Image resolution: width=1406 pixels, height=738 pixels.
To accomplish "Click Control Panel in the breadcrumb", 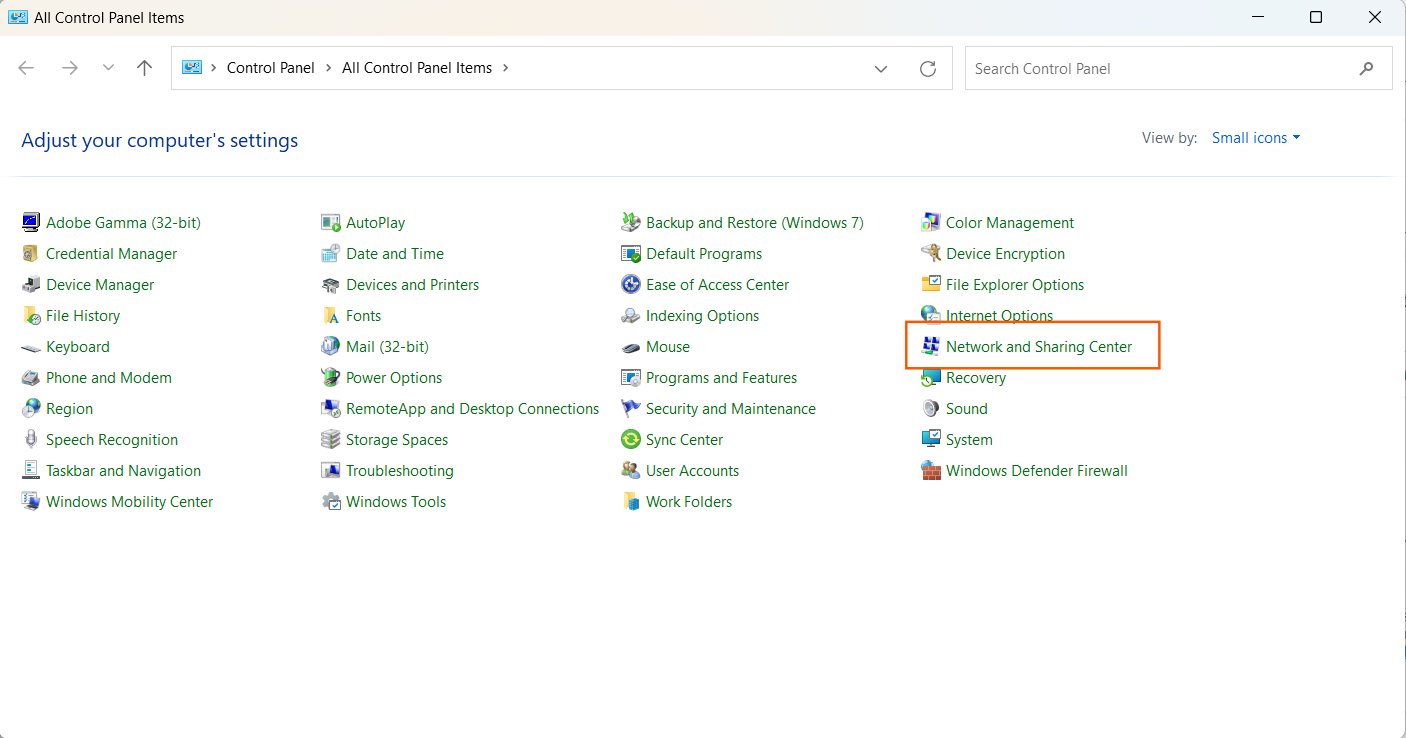I will 270,68.
